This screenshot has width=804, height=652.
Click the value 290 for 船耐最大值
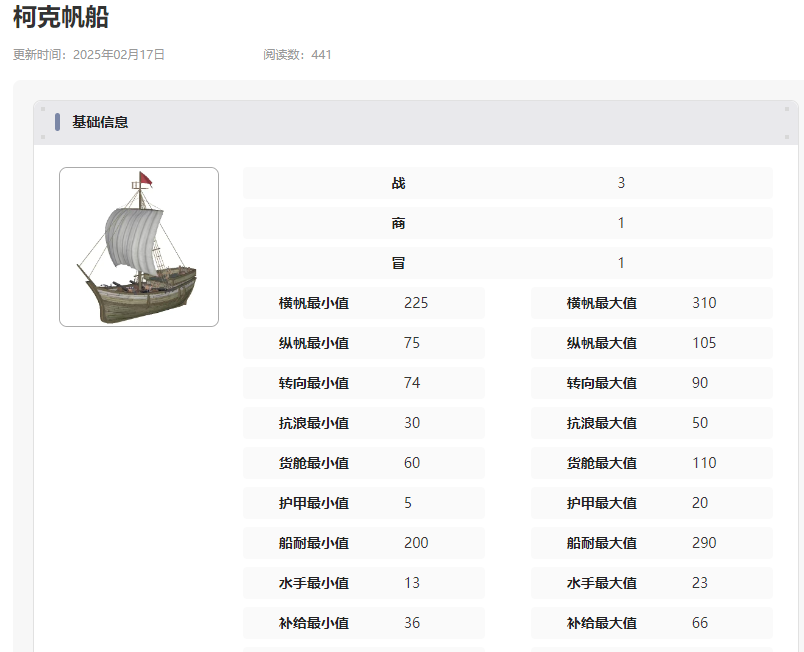coord(704,543)
